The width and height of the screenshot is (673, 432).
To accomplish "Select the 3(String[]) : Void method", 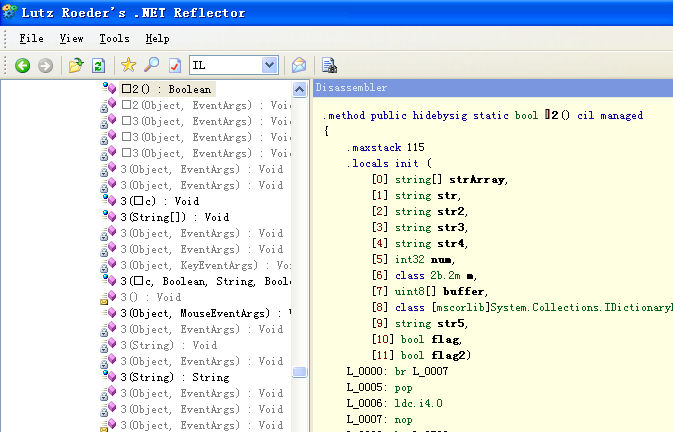I will (174, 217).
